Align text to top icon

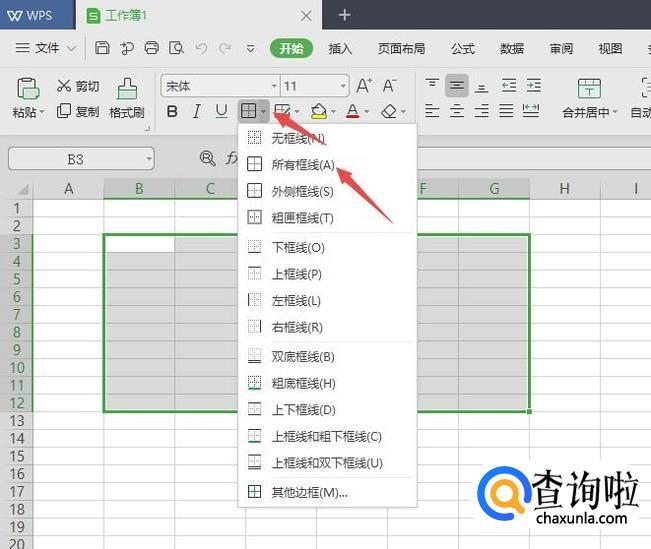[x=432, y=83]
